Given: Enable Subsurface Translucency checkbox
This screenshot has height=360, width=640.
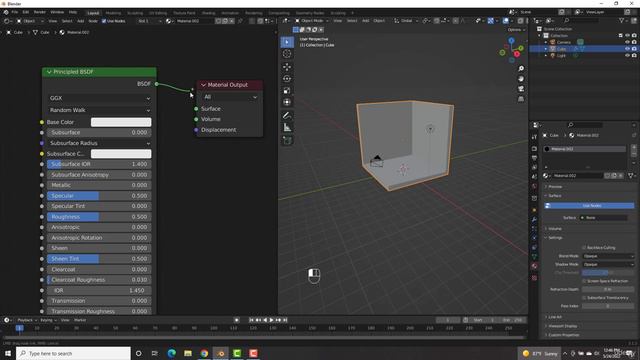Looking at the screenshot, I should [584, 298].
